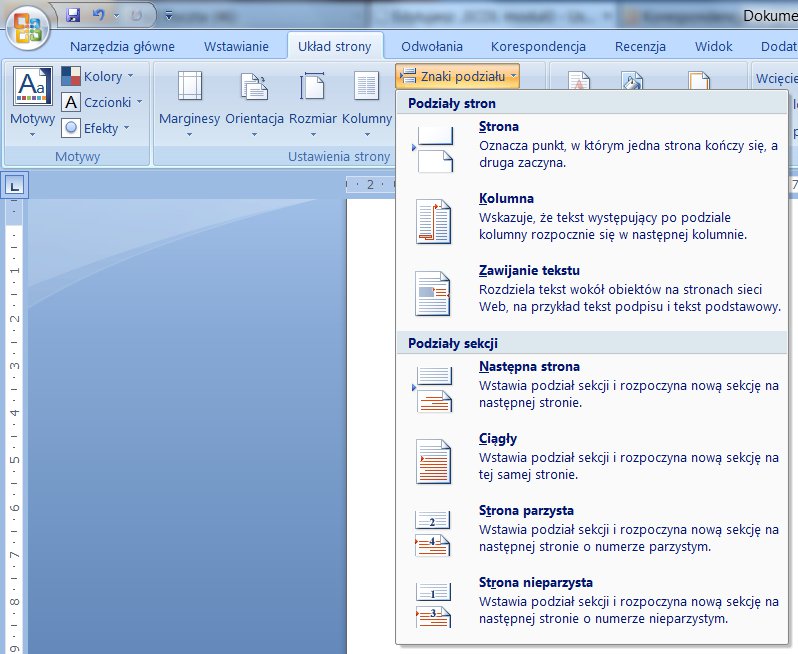Viewport: 798px width, 654px height.
Task: Open the Marginesy margins menu
Action: pos(189,103)
